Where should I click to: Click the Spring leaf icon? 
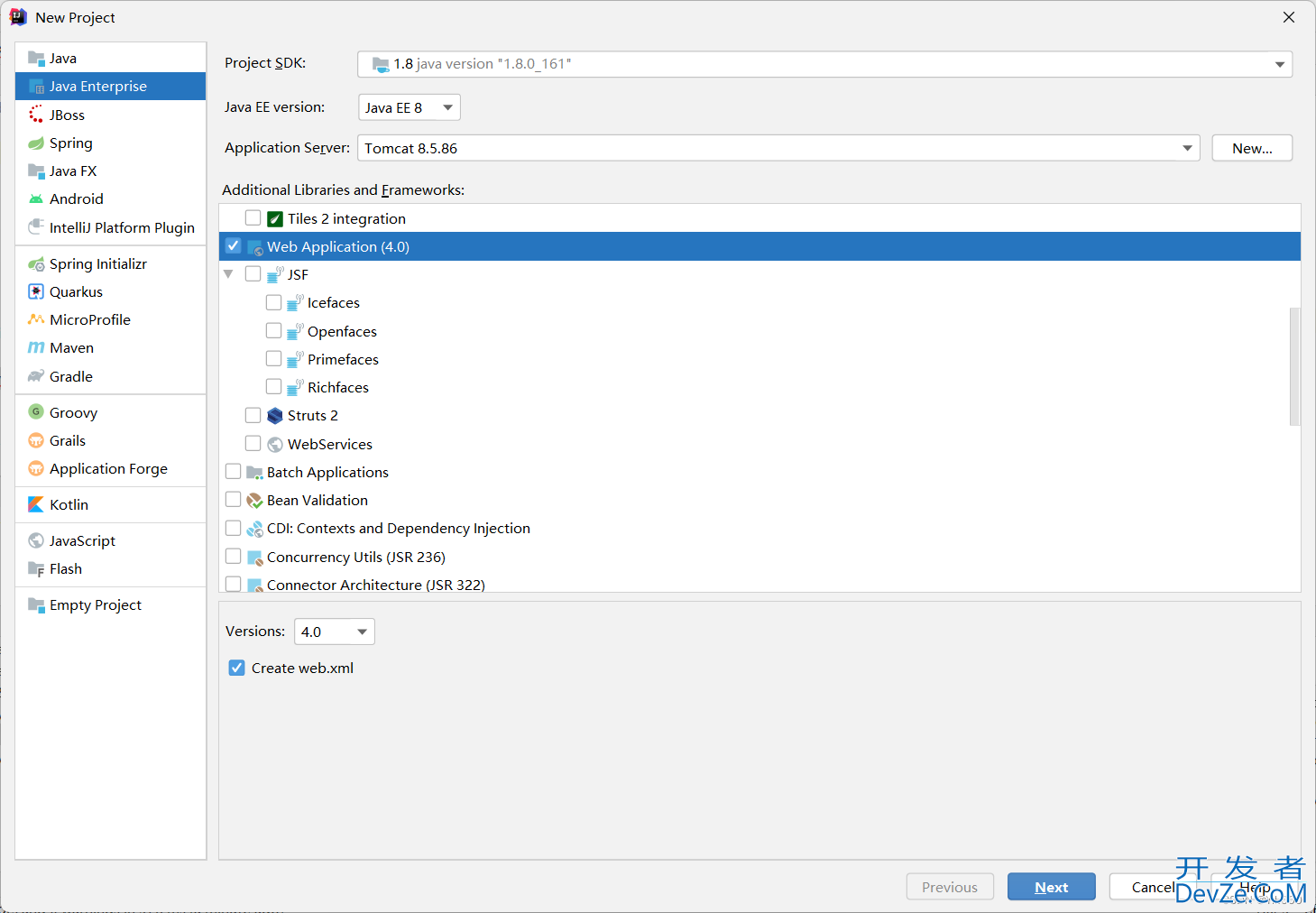click(x=36, y=143)
